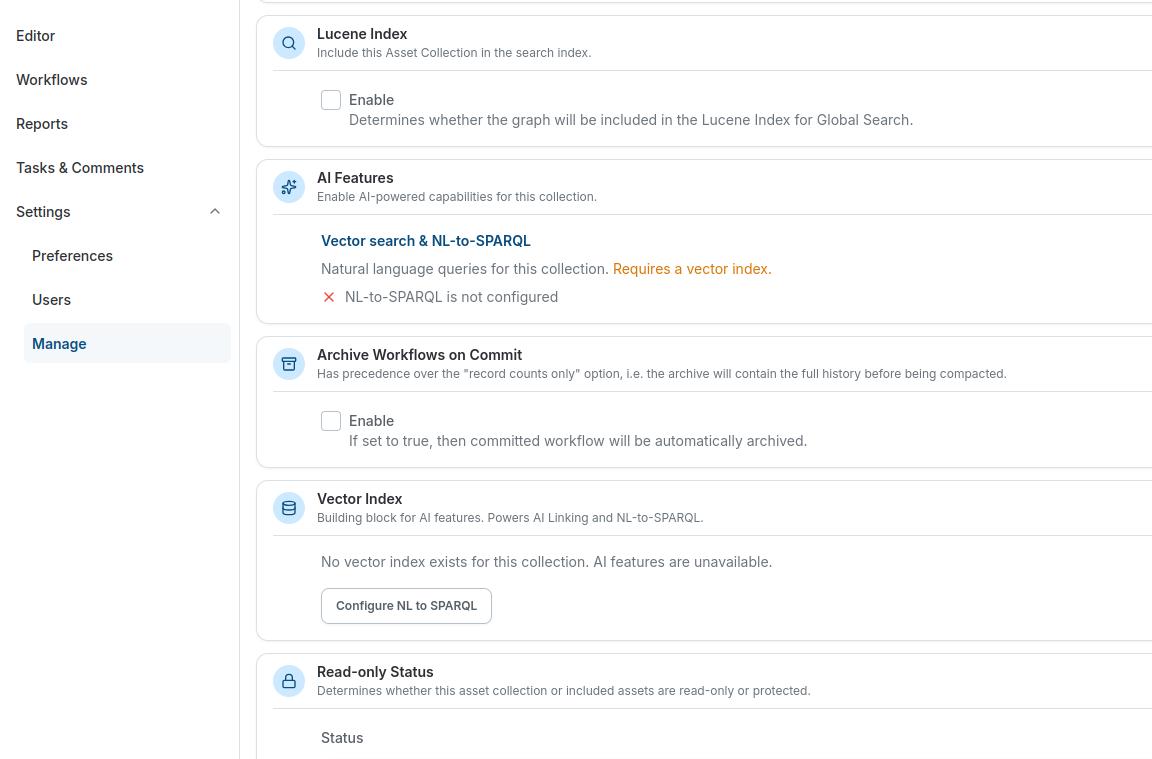Click 'Enable AI-powered capabilities' description

click(457, 197)
